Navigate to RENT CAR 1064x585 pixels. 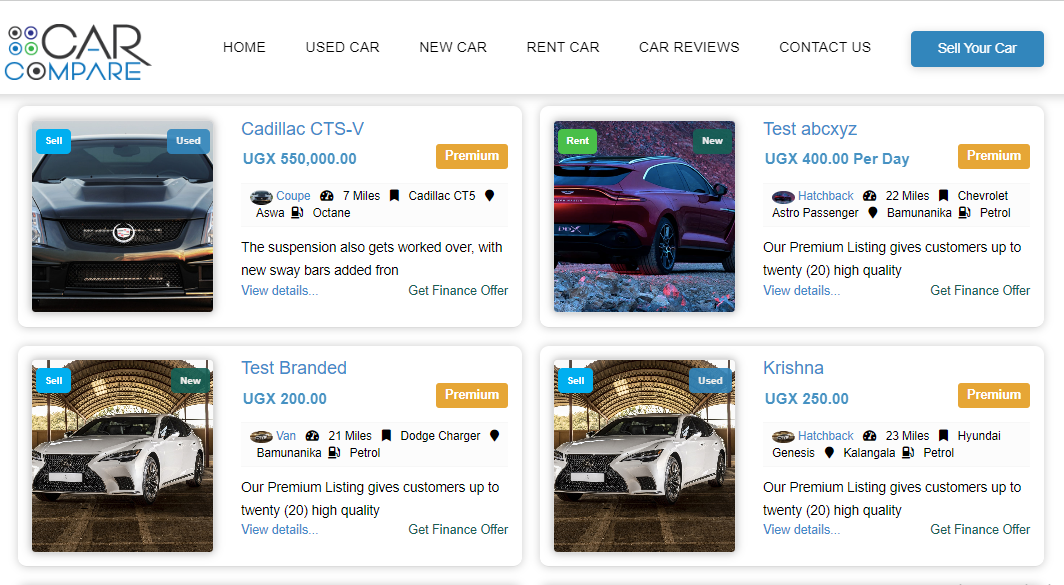pyautogui.click(x=563, y=48)
